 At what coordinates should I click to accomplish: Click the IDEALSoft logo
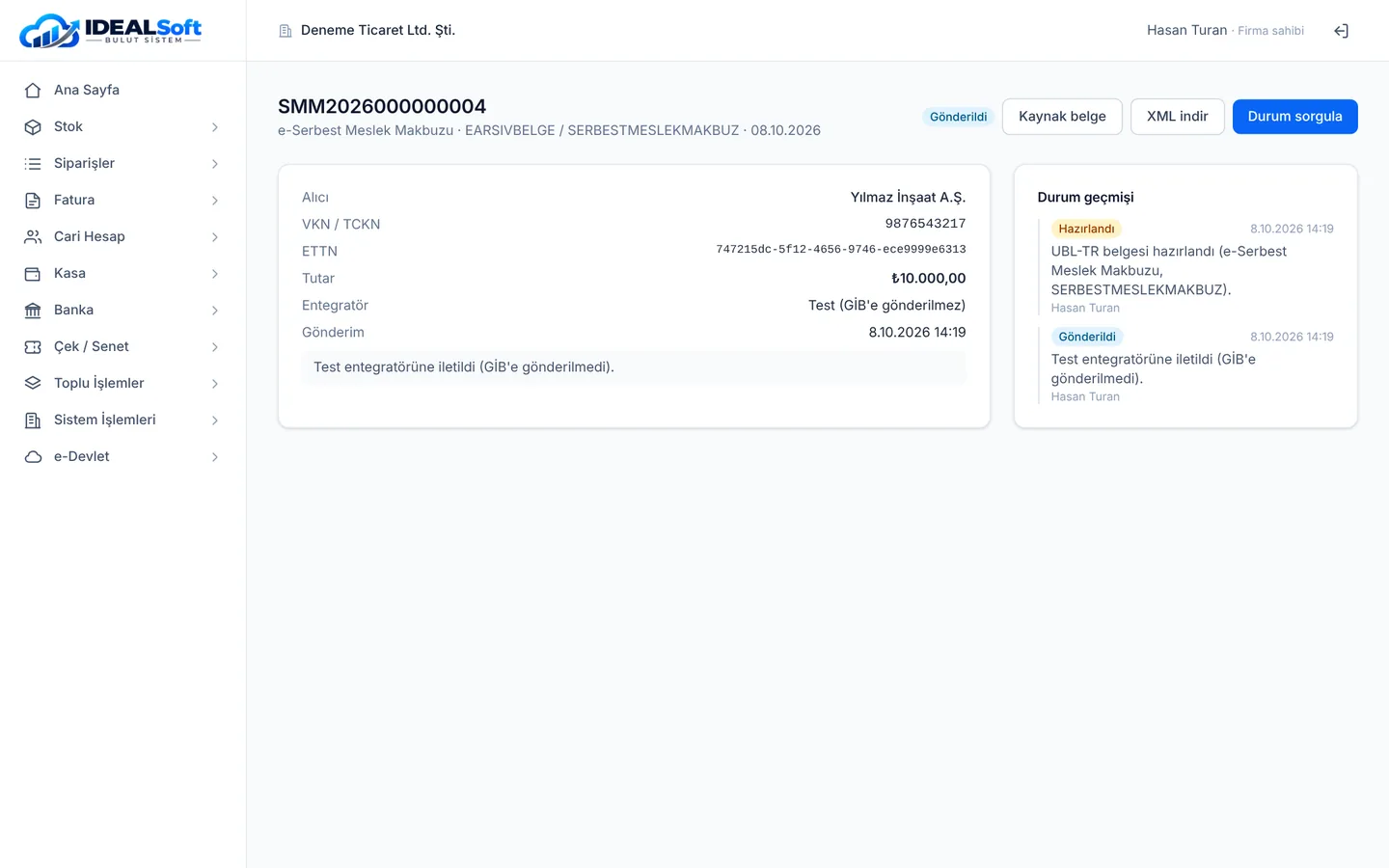[111, 31]
